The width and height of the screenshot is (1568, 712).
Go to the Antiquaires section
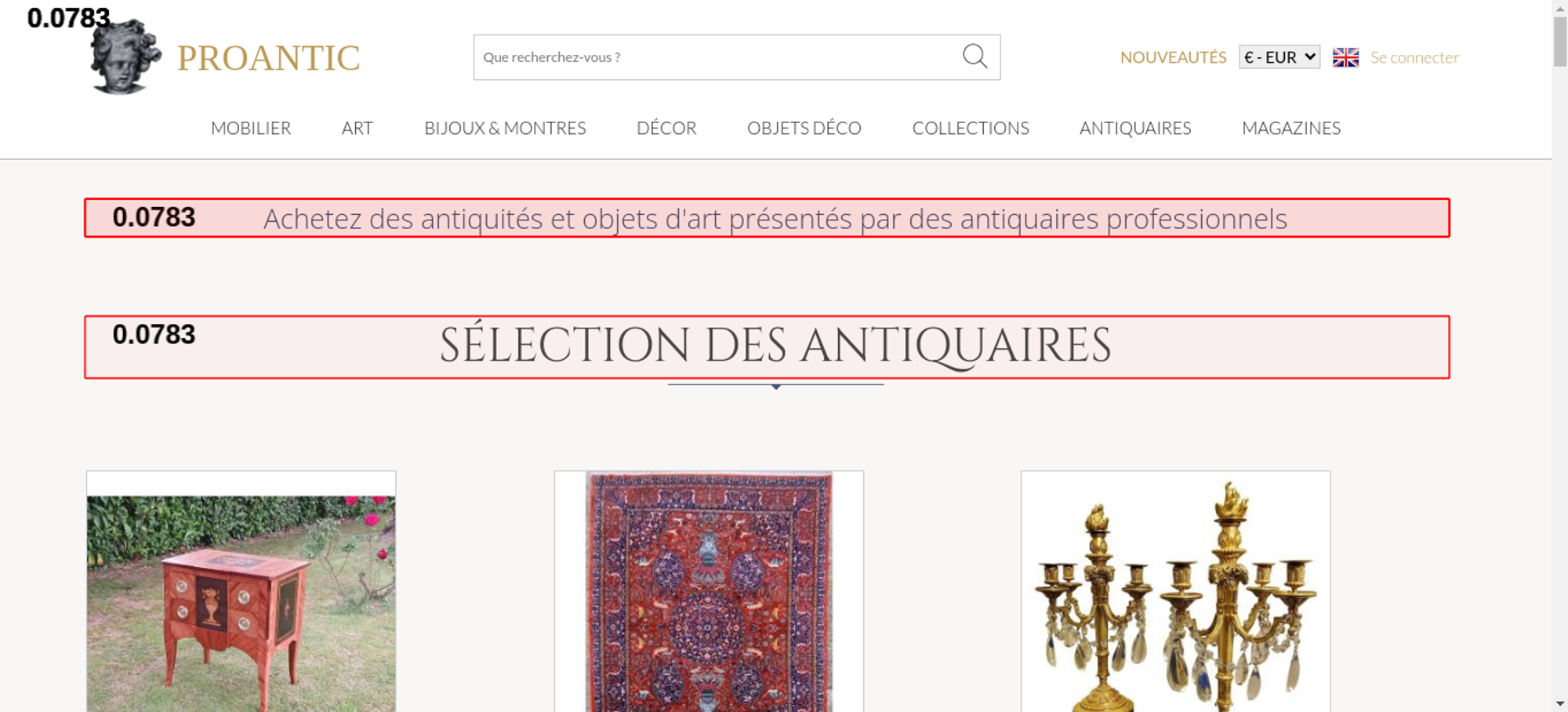[1134, 128]
